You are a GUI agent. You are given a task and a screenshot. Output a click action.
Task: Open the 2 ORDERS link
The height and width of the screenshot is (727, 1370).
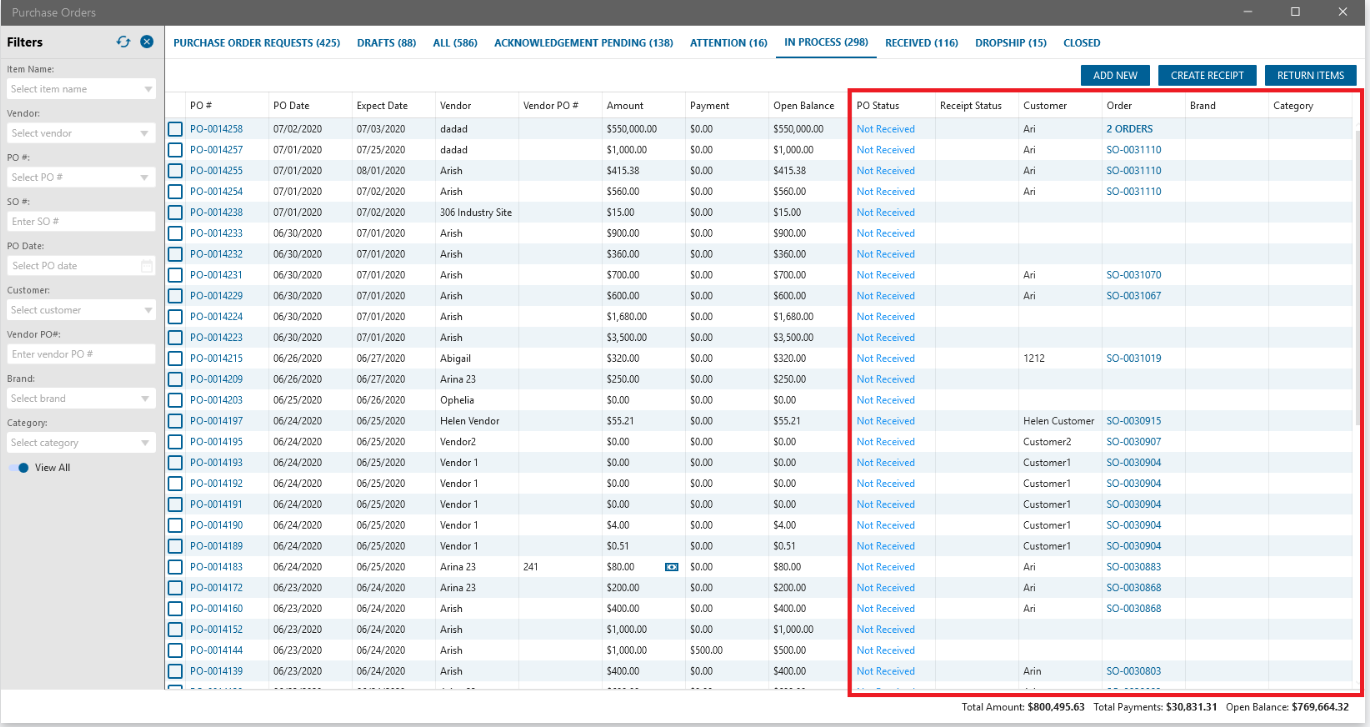1129,129
